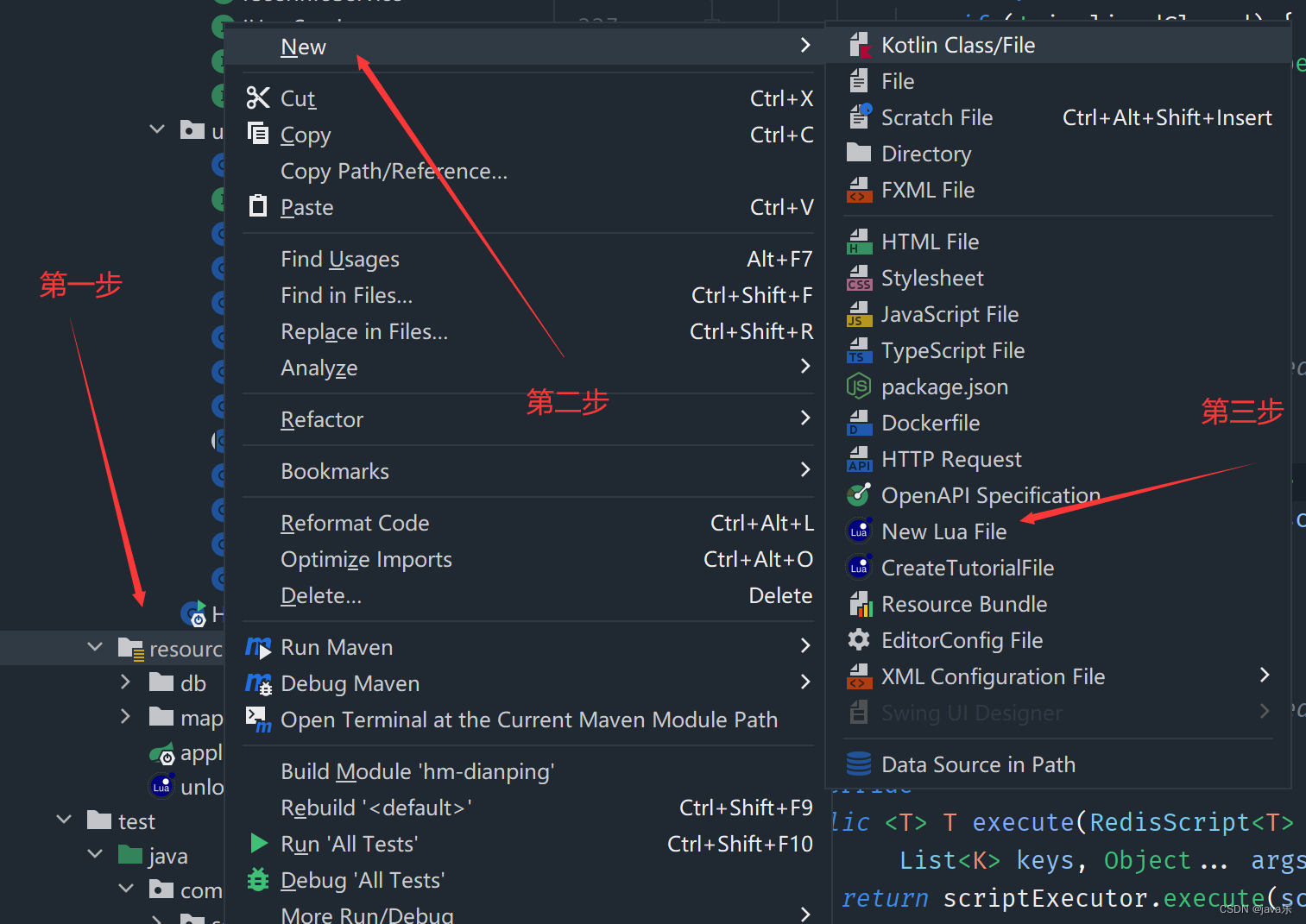Screen dimensions: 1306x924
Task: Expand the db folder under resources
Action: tap(125, 682)
